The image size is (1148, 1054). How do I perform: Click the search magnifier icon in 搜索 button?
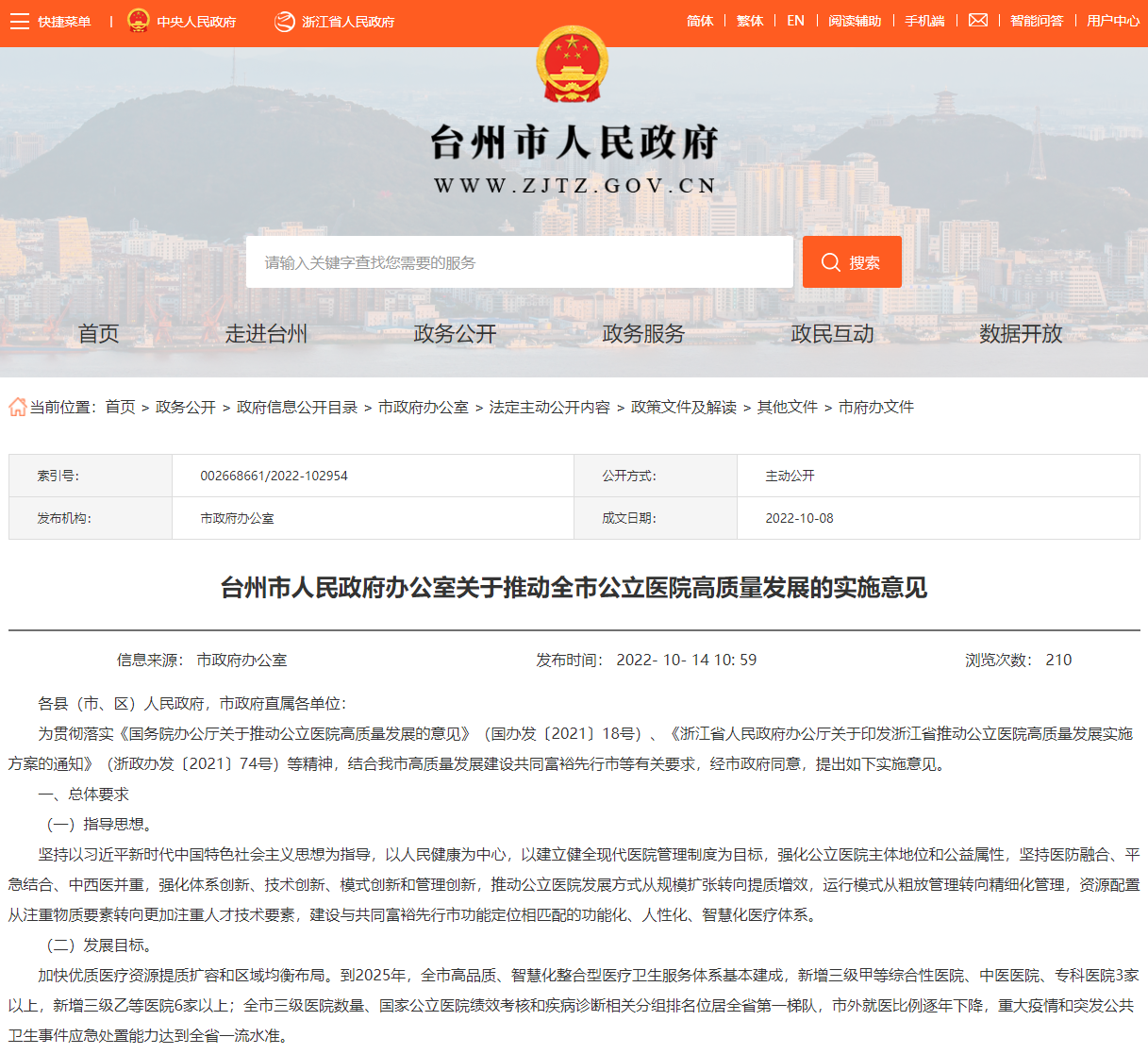coord(832,261)
